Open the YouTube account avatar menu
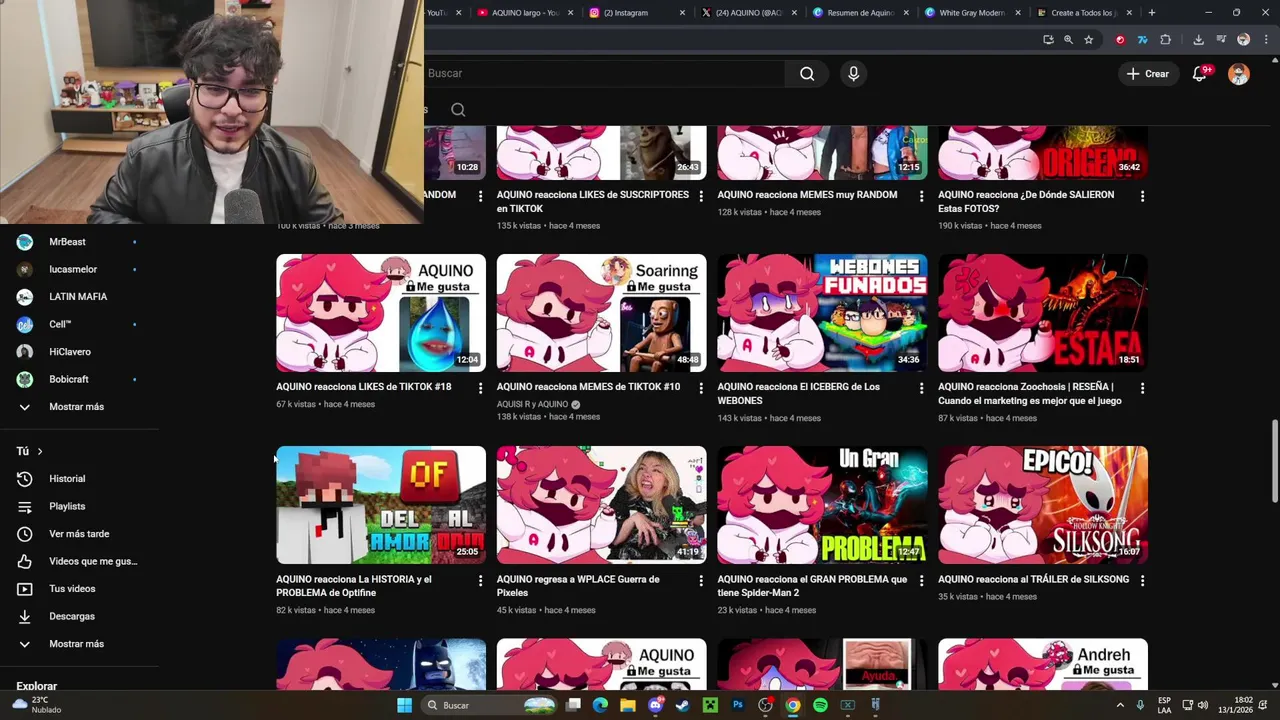Image resolution: width=1280 pixels, height=720 pixels. click(x=1239, y=74)
